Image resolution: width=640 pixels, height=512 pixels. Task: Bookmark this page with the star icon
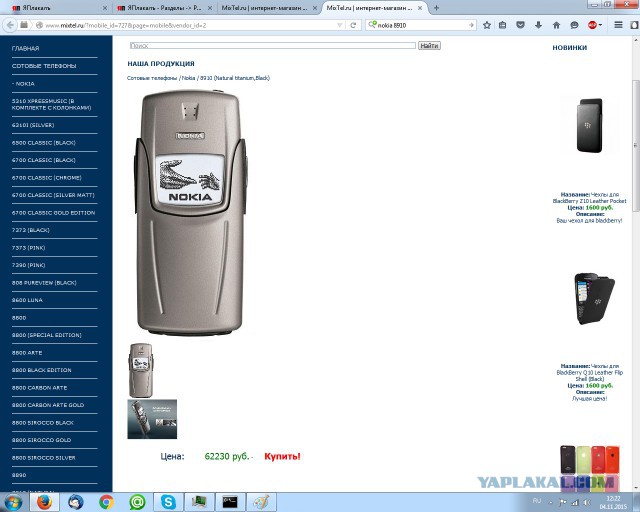pyautogui.click(x=487, y=25)
